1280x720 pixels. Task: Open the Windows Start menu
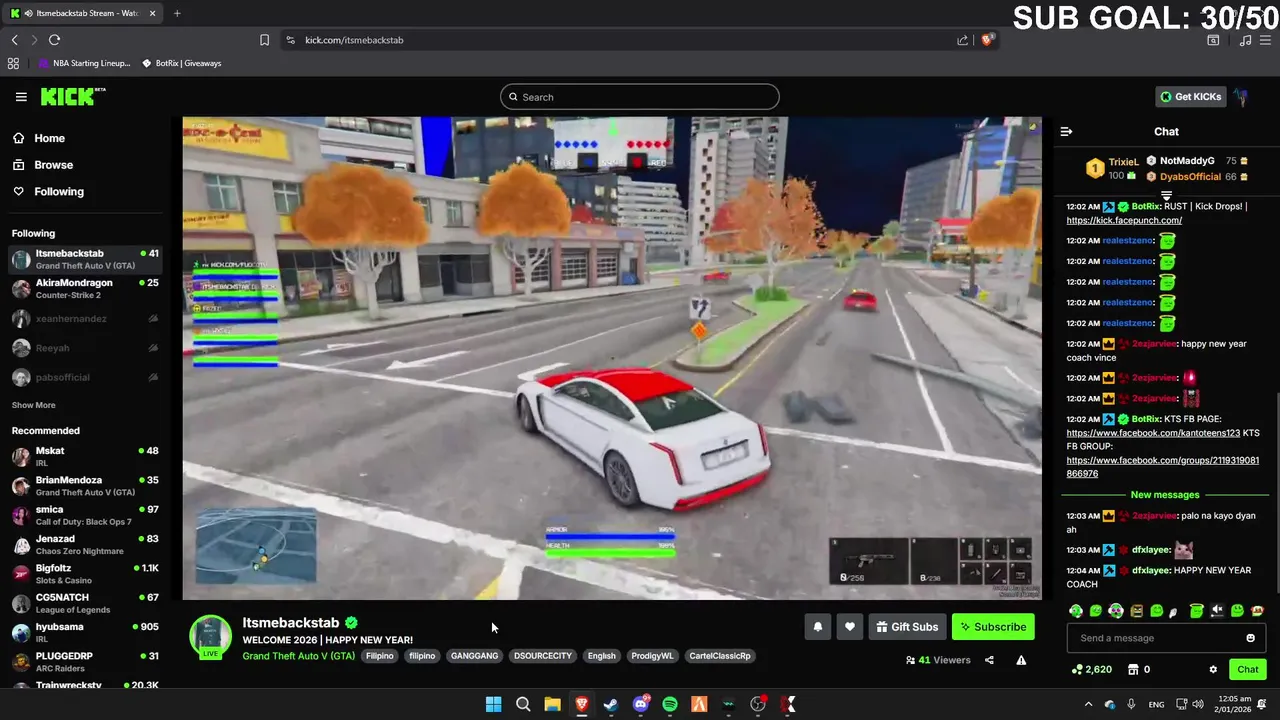493,705
